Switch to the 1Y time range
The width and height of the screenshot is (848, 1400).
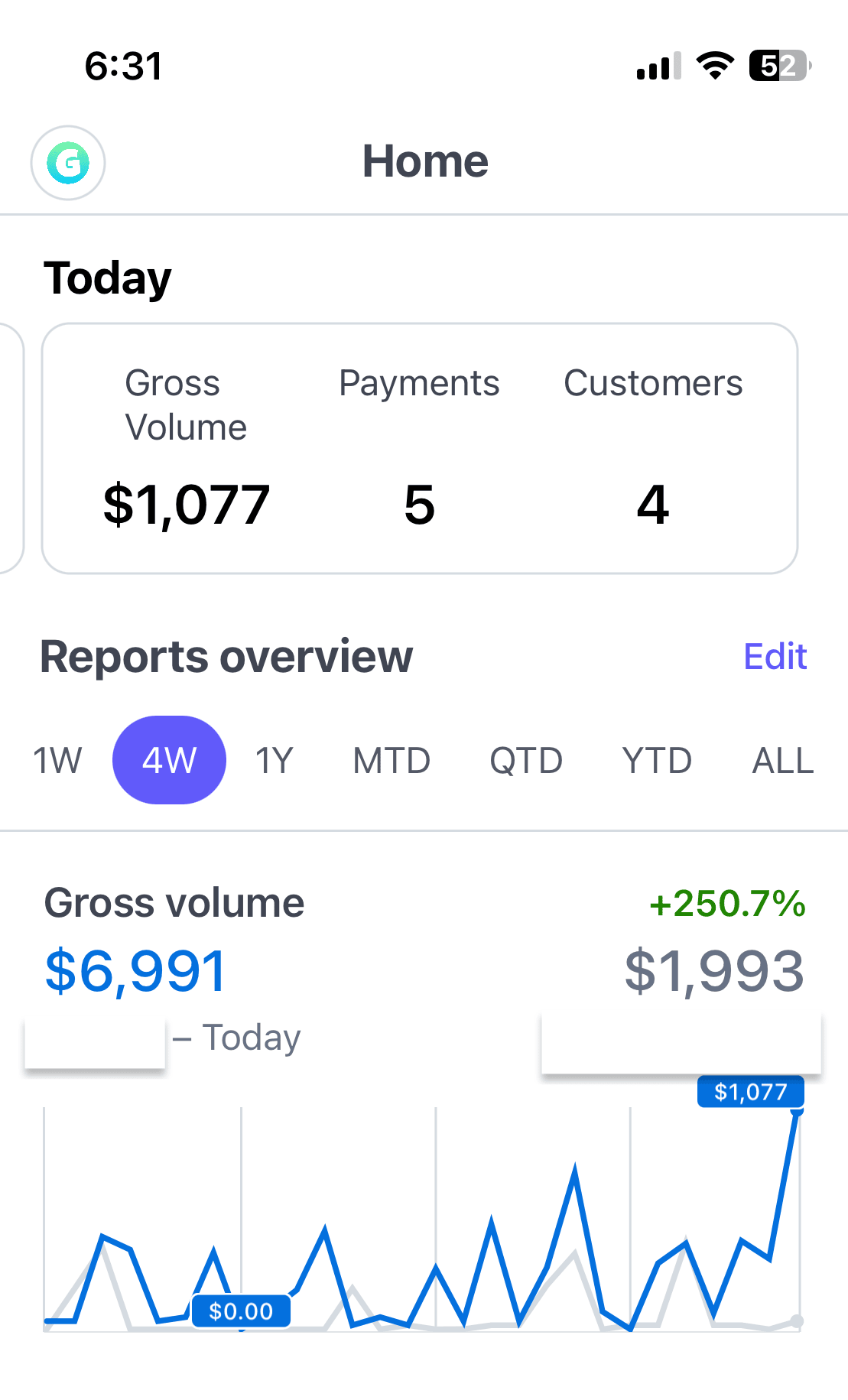(275, 761)
